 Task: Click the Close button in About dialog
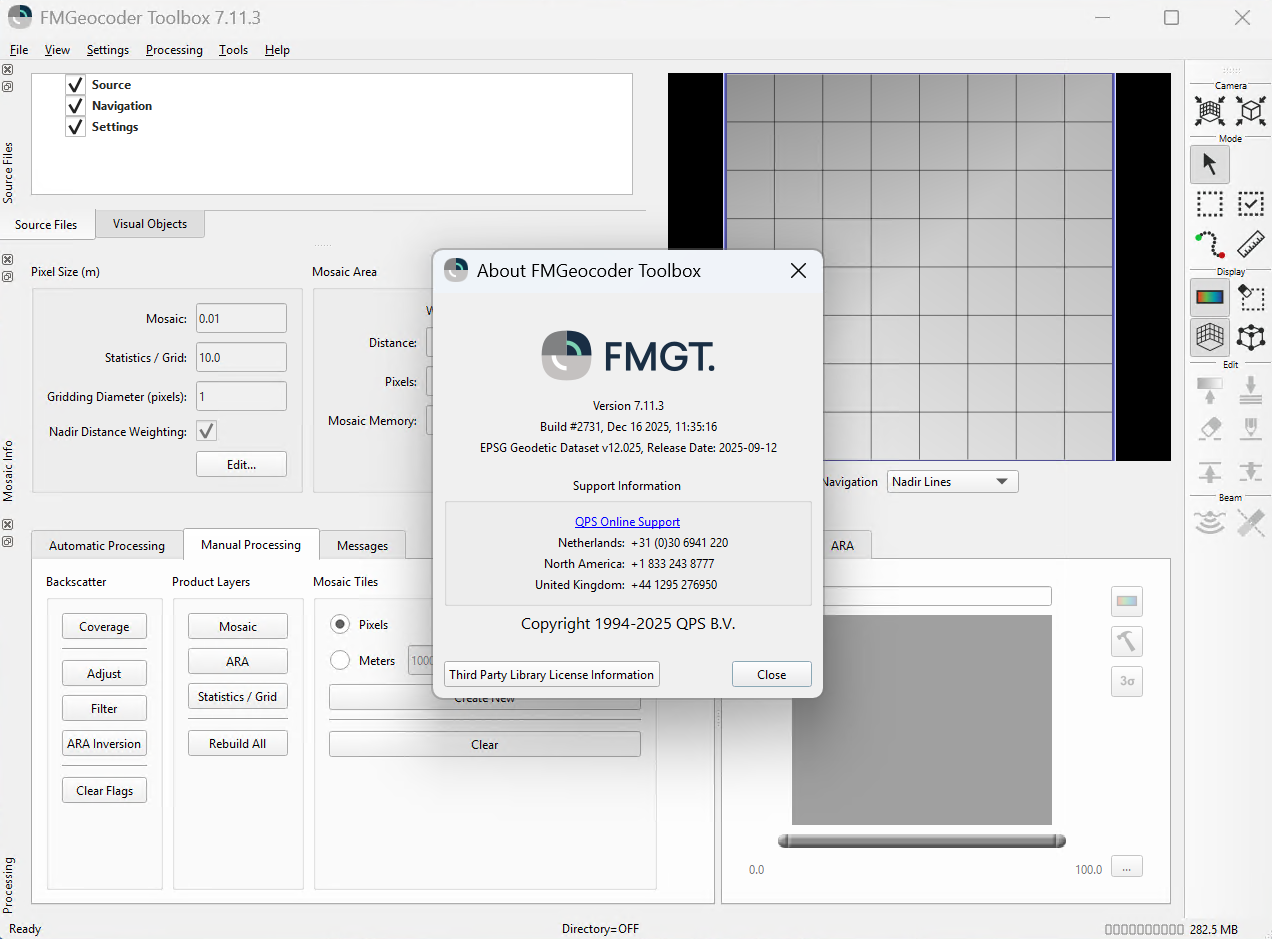click(771, 674)
